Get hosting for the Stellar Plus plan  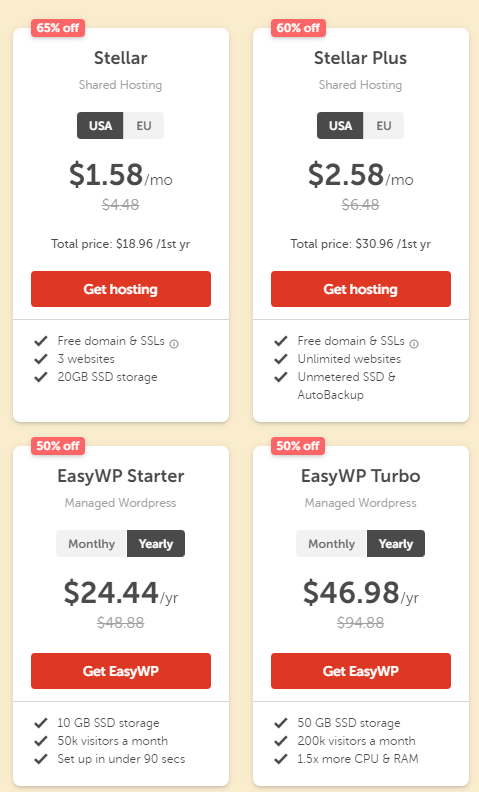[361, 289]
